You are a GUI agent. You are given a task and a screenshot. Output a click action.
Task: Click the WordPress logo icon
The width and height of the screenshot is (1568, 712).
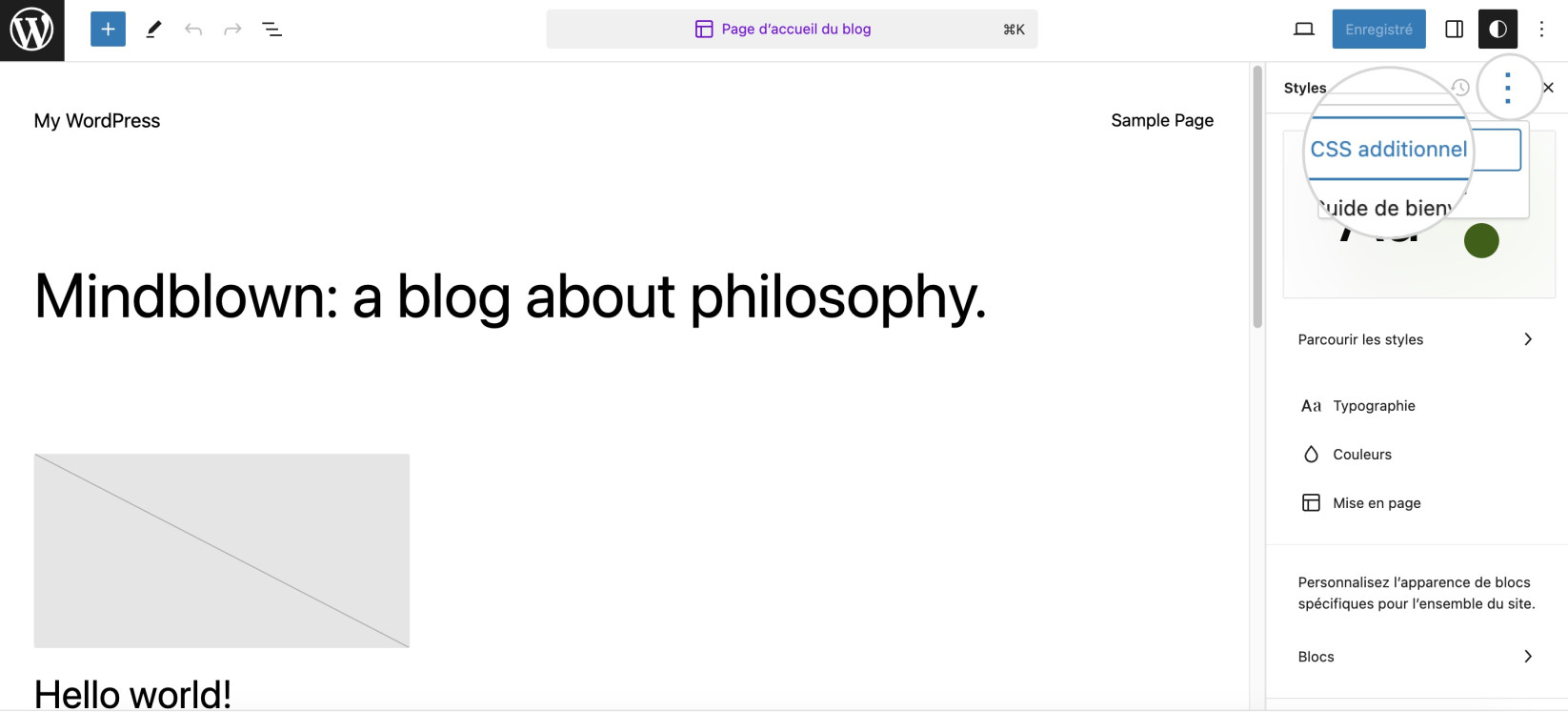pyautogui.click(x=31, y=31)
